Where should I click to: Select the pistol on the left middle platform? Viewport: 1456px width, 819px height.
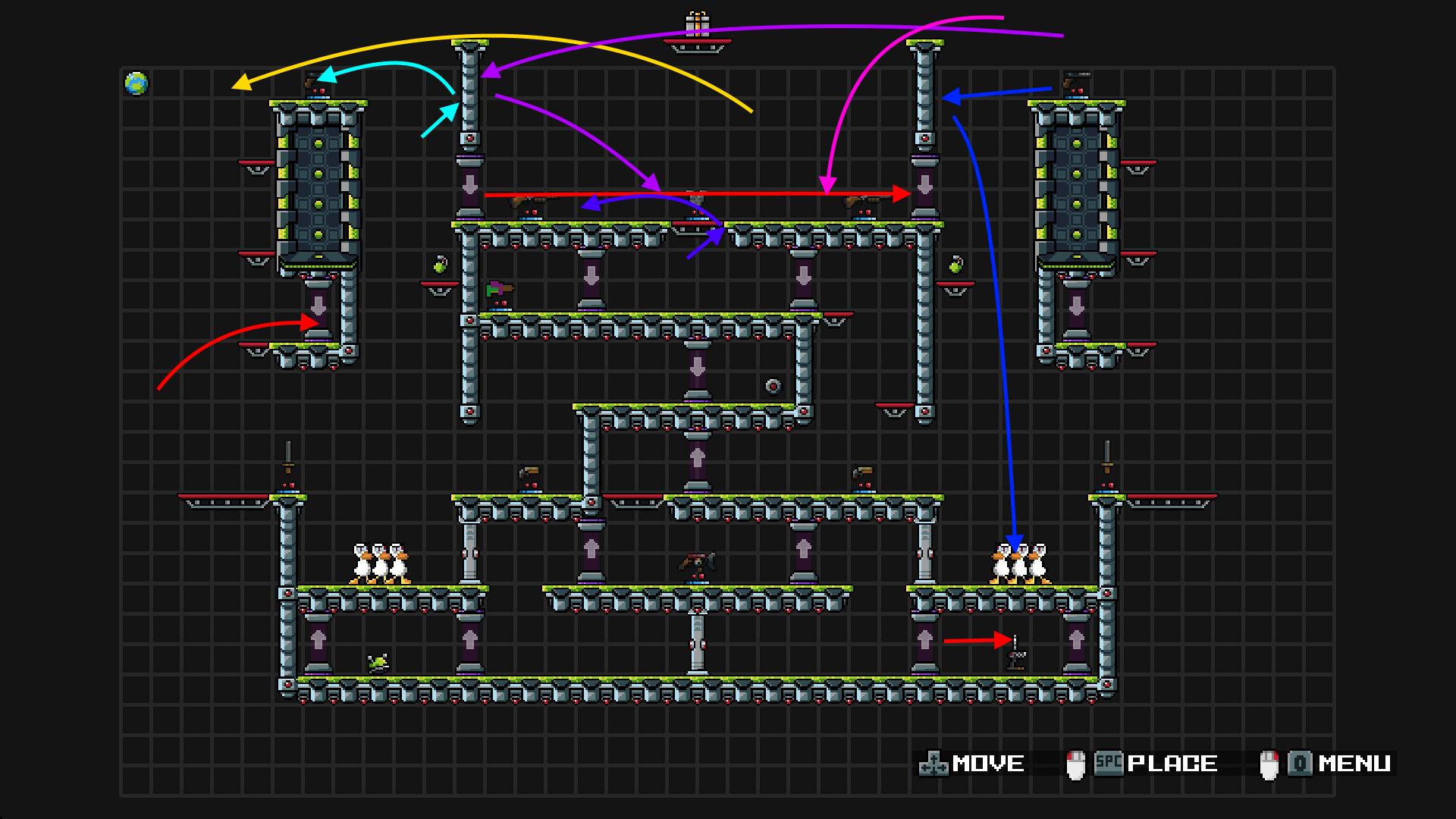[529, 473]
